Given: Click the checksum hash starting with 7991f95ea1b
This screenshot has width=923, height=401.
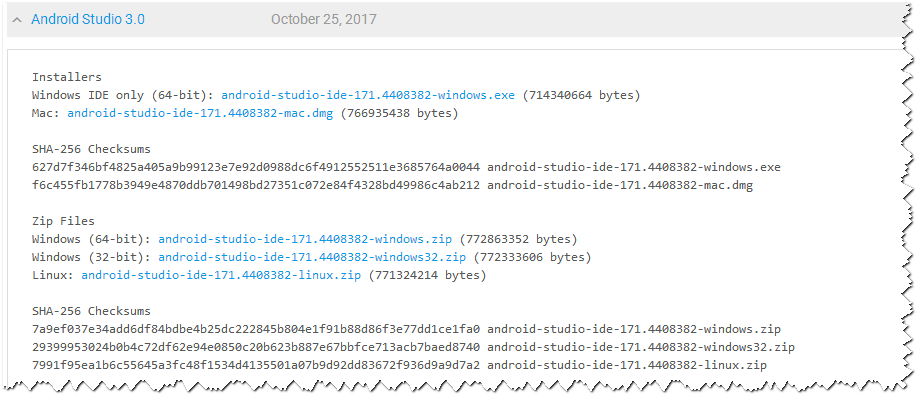Looking at the screenshot, I should [x=255, y=365].
